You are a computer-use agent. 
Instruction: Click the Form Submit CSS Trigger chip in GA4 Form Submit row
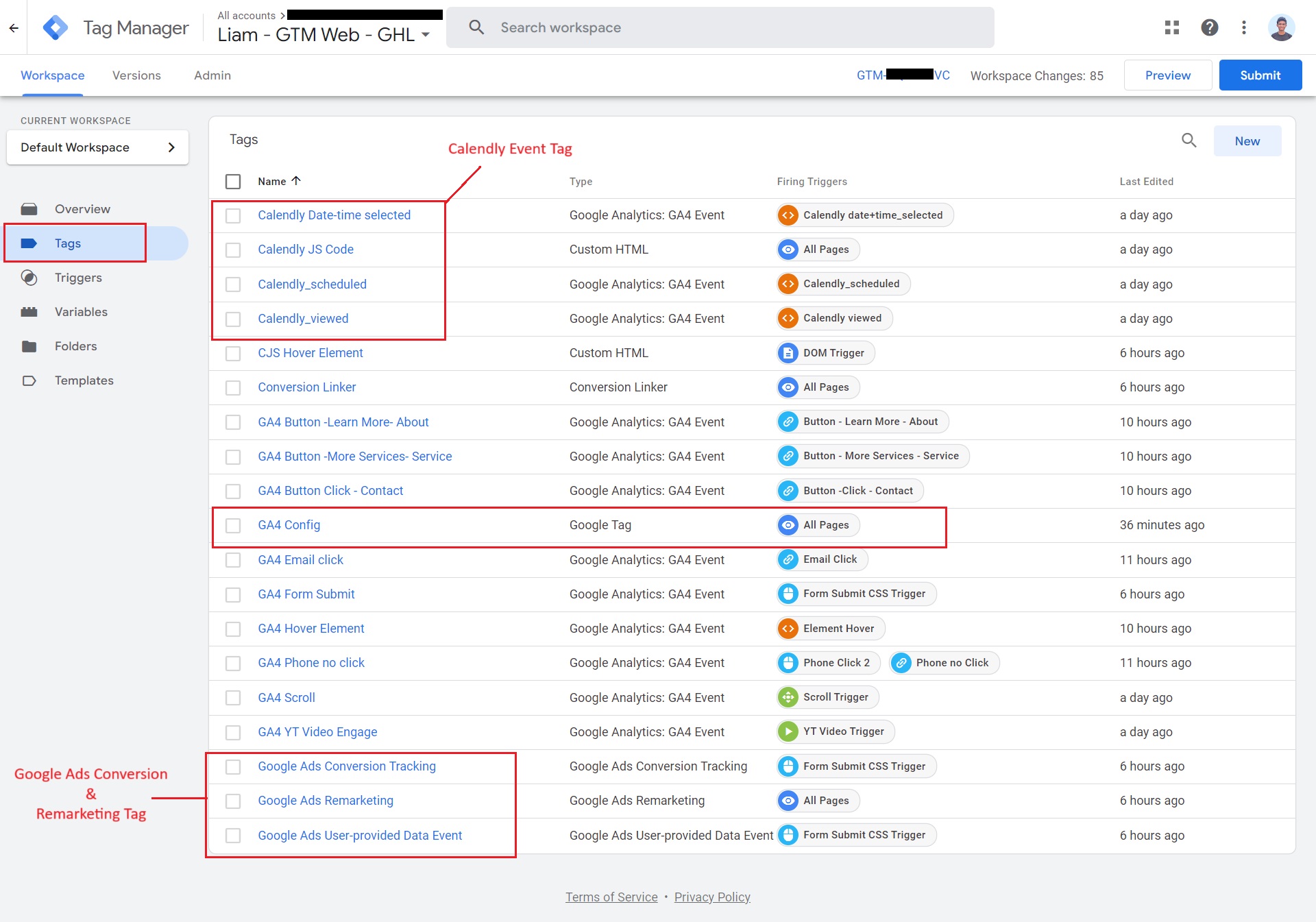[857, 594]
